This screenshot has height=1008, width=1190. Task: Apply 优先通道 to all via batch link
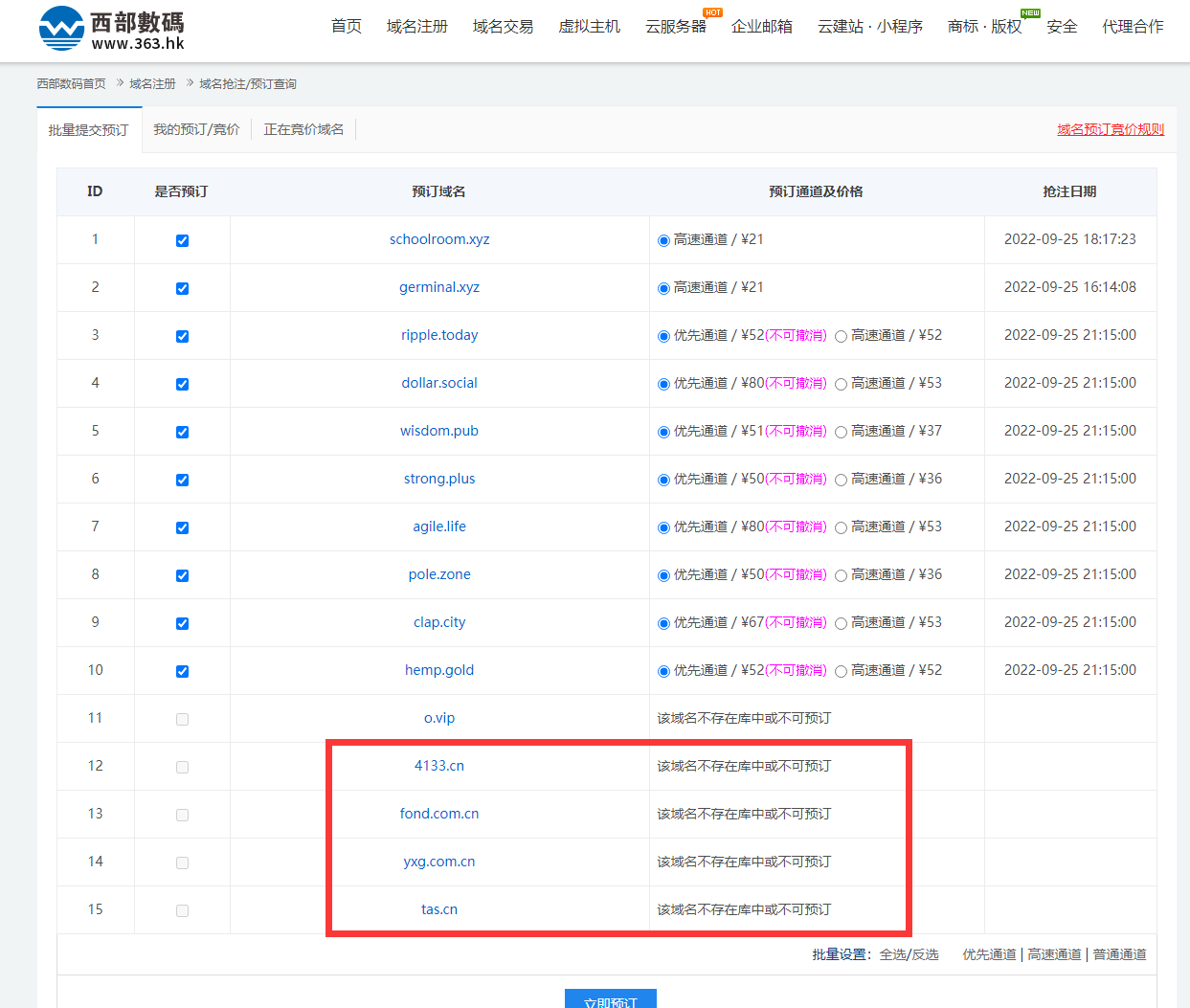(x=989, y=953)
